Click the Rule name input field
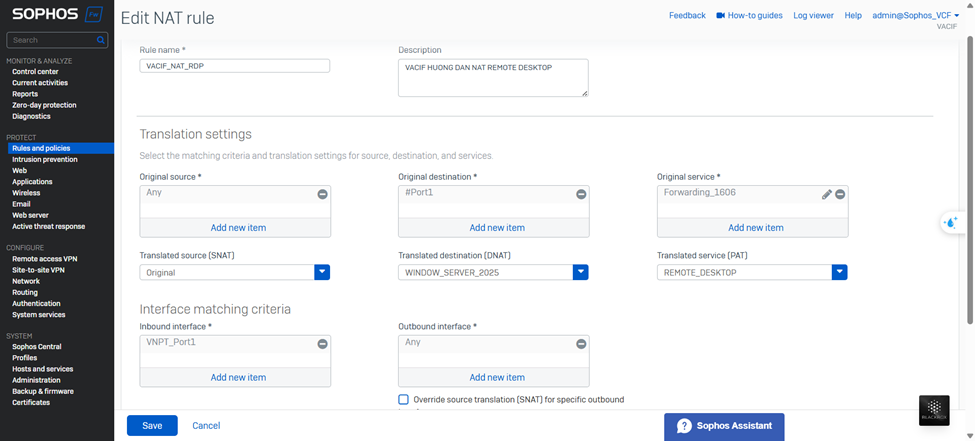 tap(235, 66)
